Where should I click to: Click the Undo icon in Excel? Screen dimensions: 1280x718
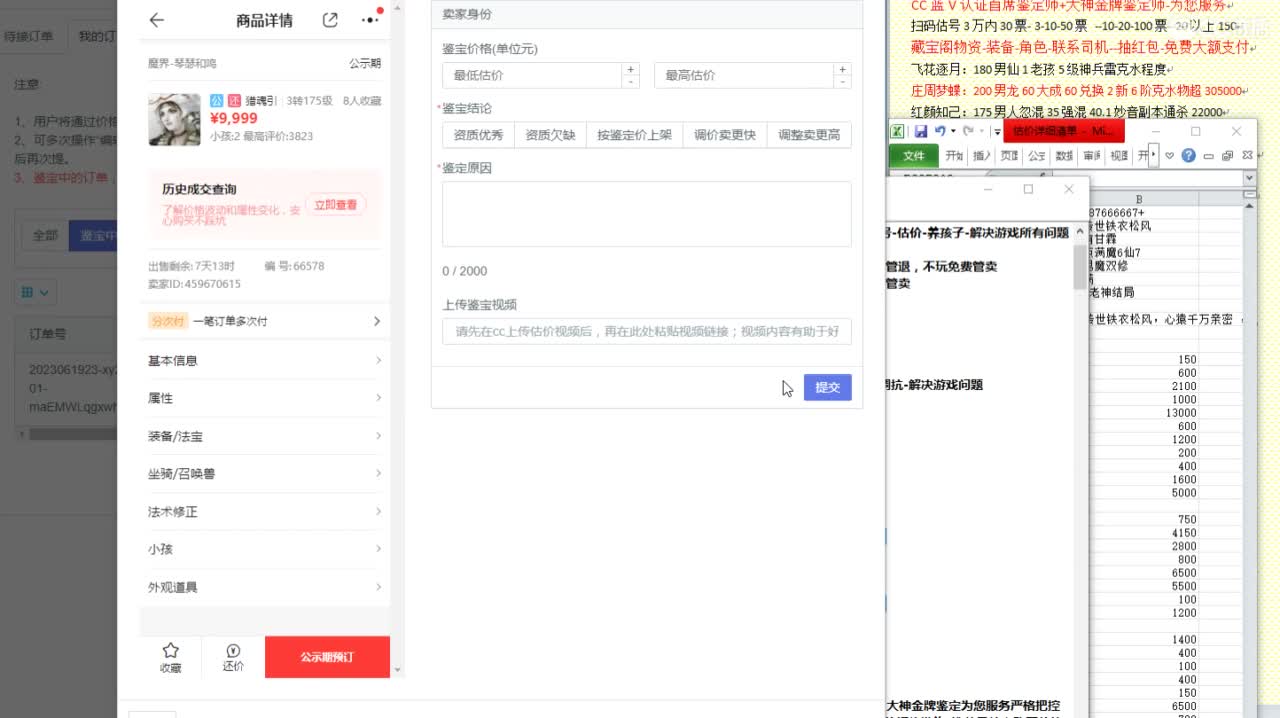click(940, 131)
